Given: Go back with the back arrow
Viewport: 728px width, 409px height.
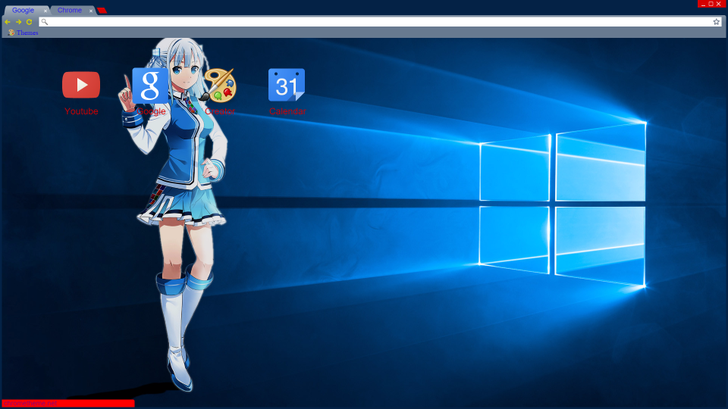Looking at the screenshot, I should [7, 22].
